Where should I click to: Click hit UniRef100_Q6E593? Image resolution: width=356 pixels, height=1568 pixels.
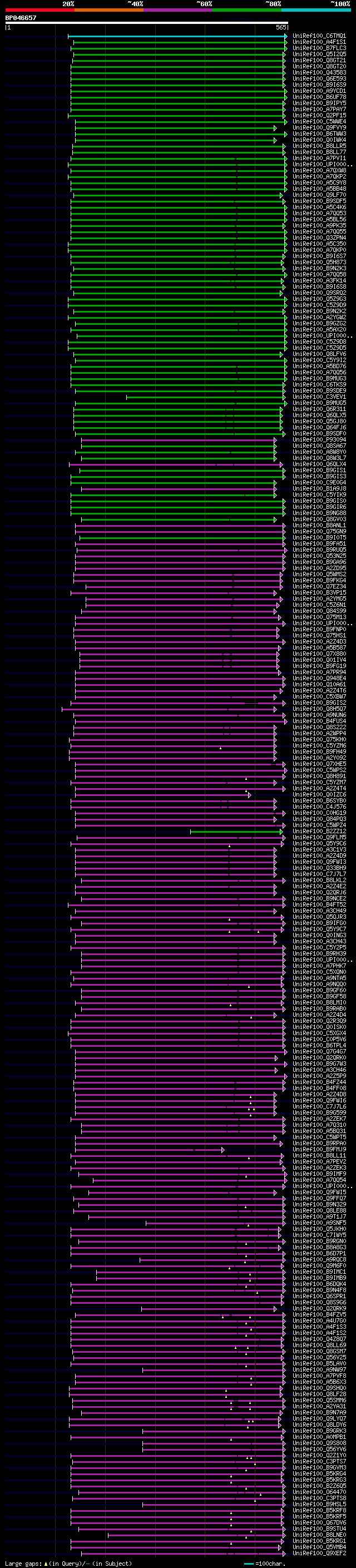(319, 78)
